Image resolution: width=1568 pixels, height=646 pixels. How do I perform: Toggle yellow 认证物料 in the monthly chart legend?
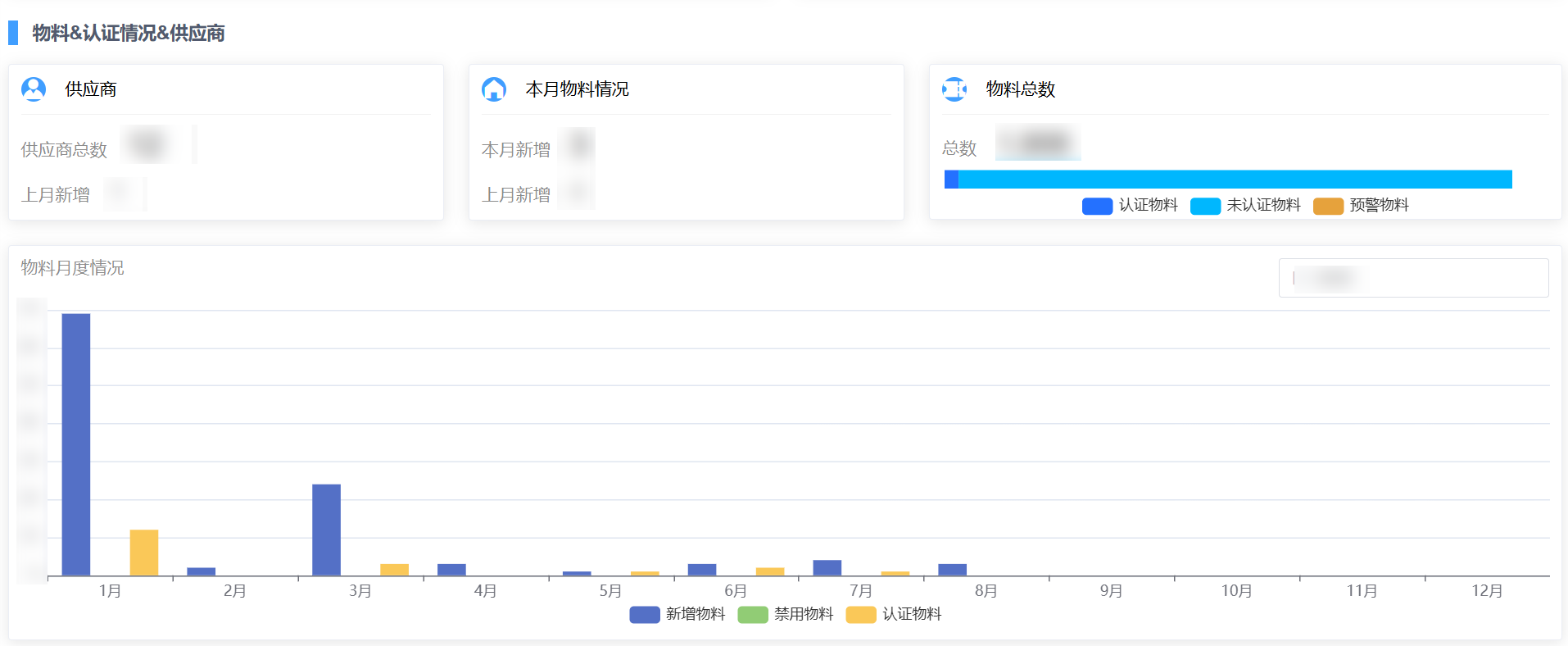click(x=894, y=614)
